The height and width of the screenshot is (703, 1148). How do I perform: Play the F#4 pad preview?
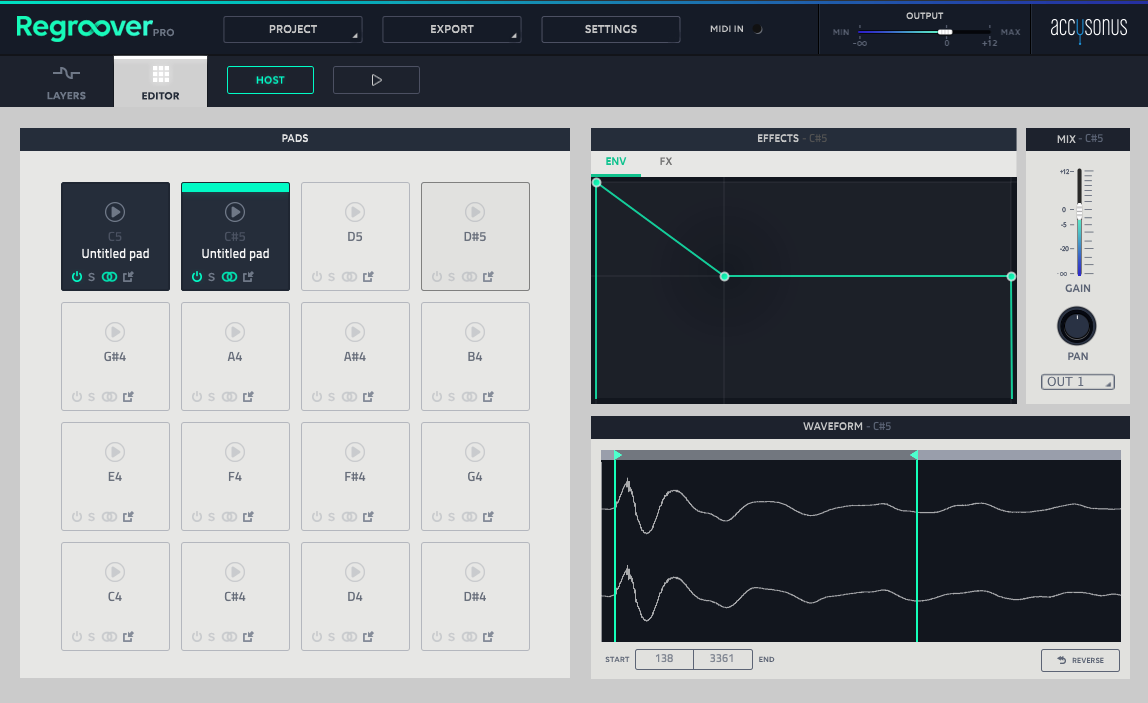pyautogui.click(x=355, y=453)
